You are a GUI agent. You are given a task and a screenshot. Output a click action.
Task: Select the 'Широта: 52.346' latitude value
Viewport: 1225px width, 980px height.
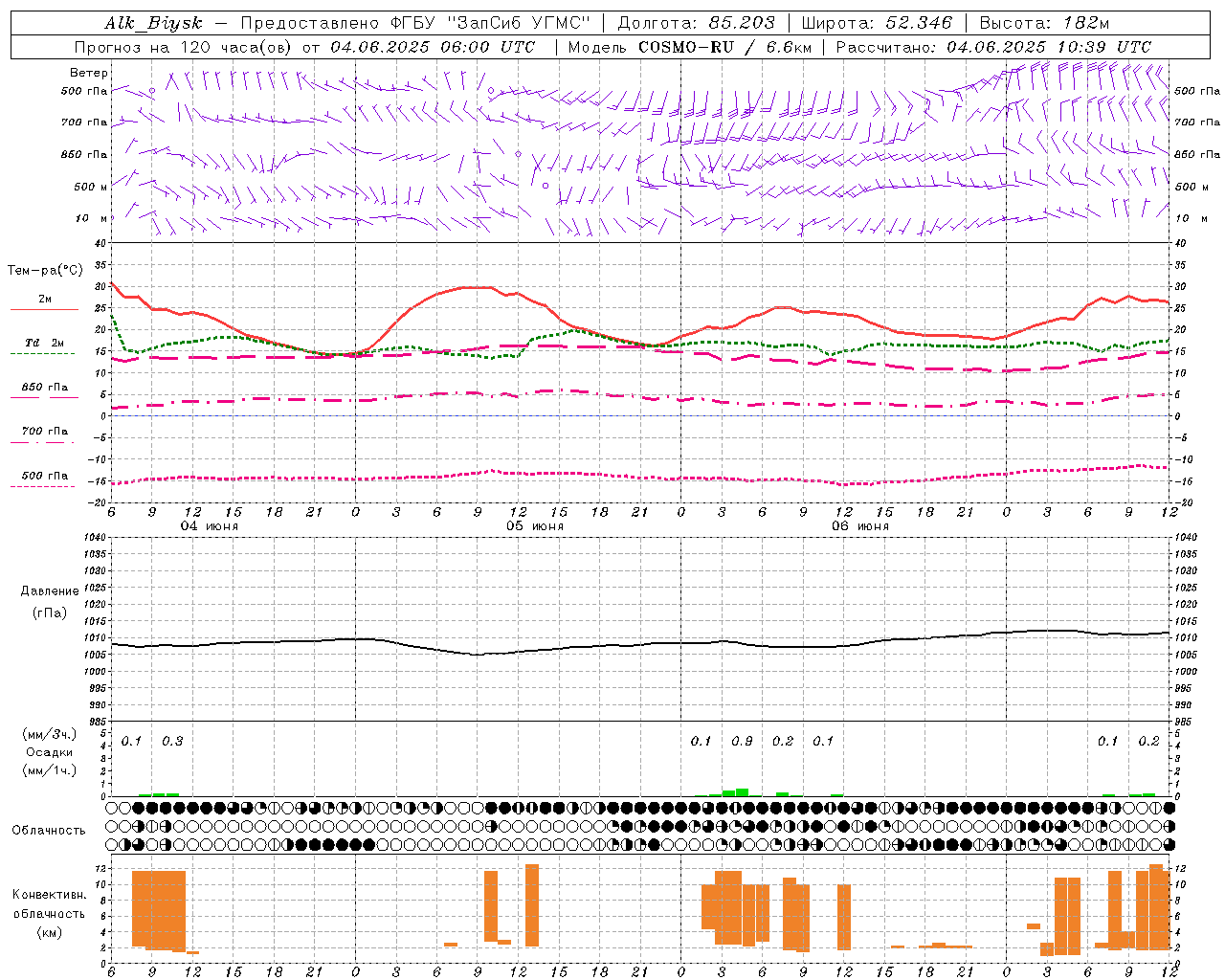tap(877, 23)
